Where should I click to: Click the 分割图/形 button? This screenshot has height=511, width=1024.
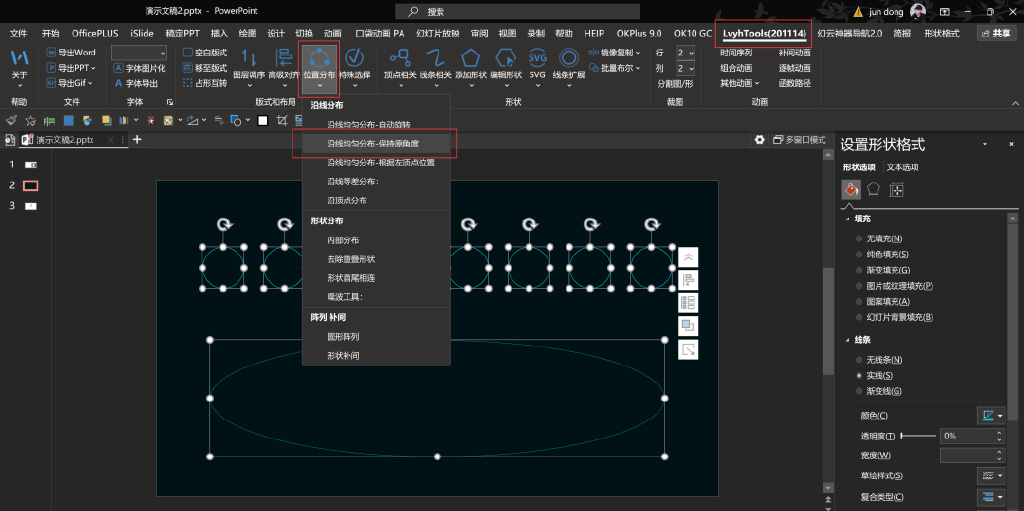pos(675,84)
